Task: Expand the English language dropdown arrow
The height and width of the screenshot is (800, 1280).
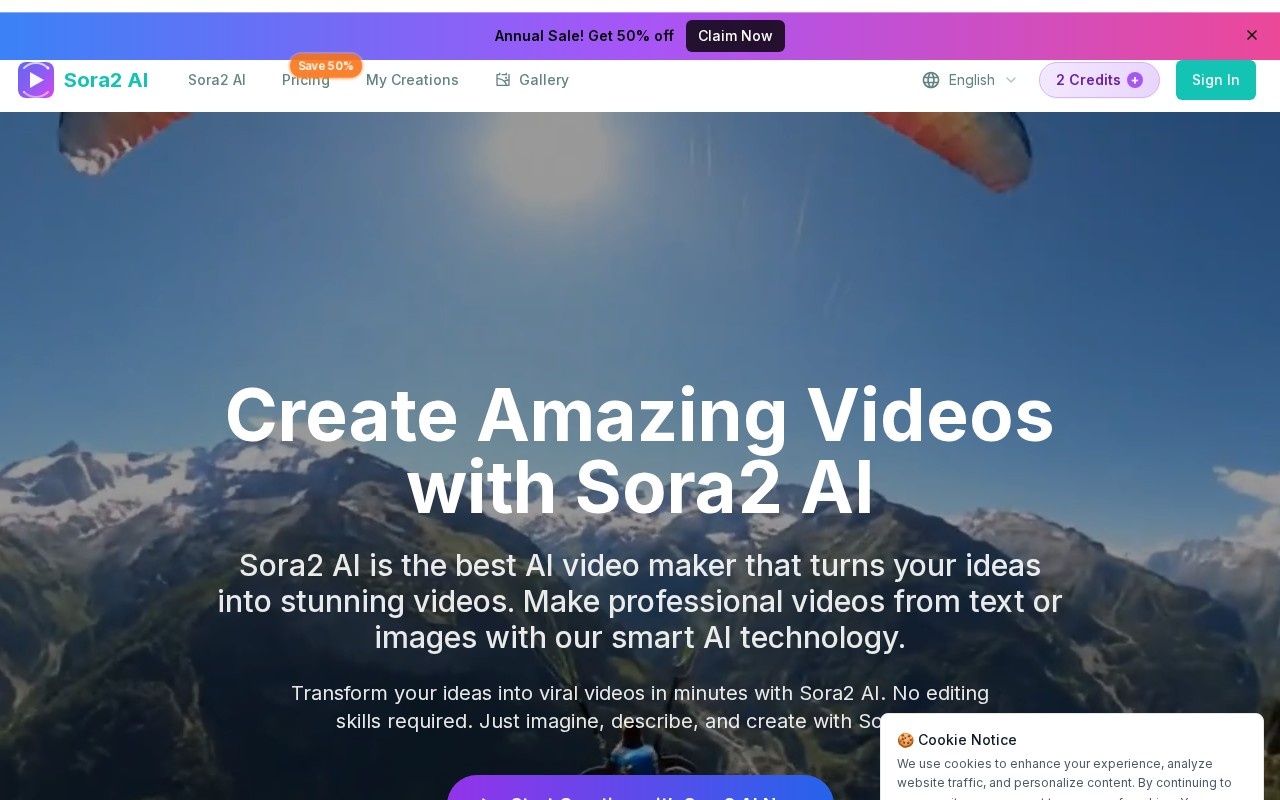Action: pos(1011,80)
